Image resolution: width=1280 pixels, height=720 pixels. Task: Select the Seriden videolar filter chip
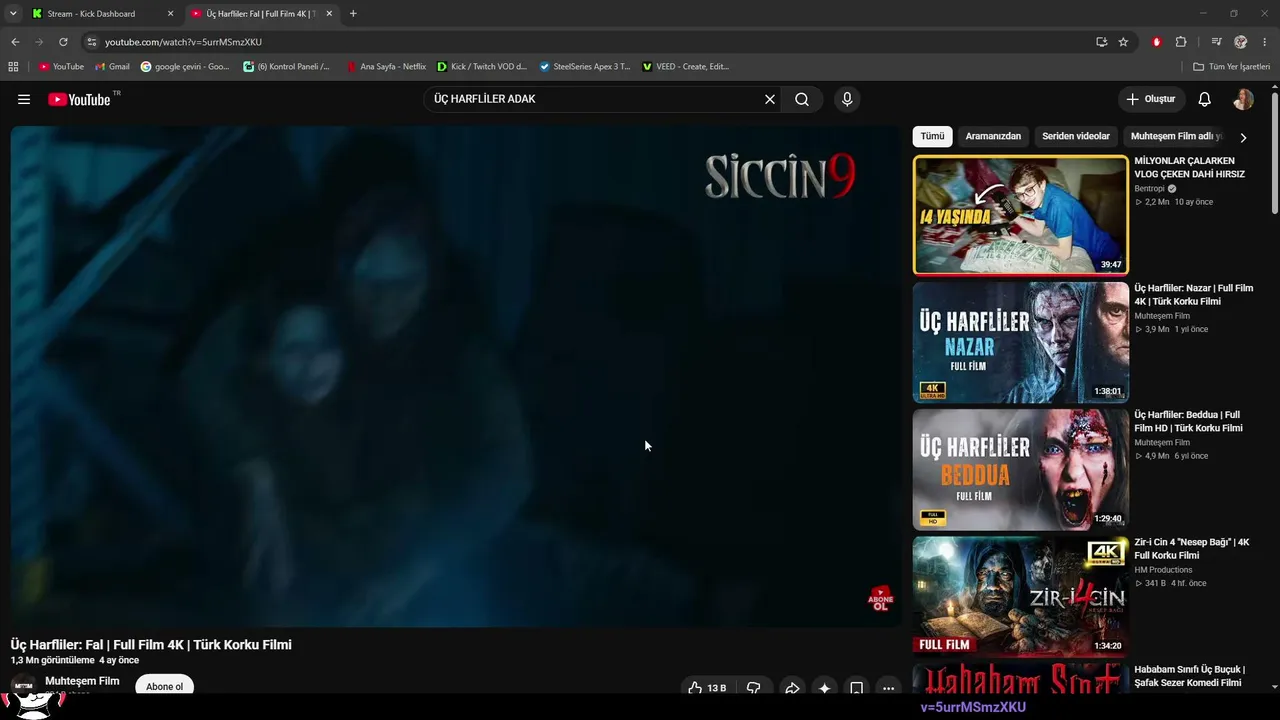pyautogui.click(x=1076, y=137)
